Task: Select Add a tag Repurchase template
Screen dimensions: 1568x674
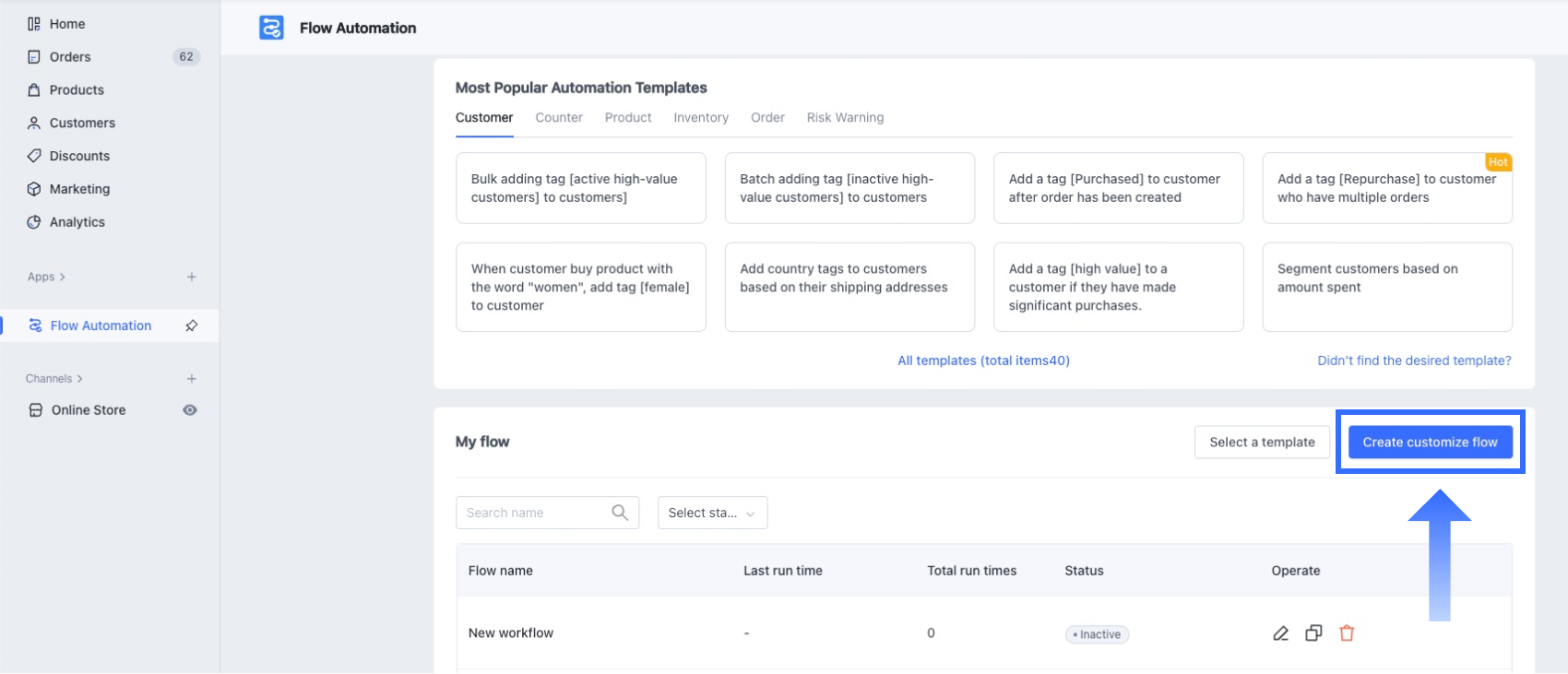Action: (x=1387, y=188)
